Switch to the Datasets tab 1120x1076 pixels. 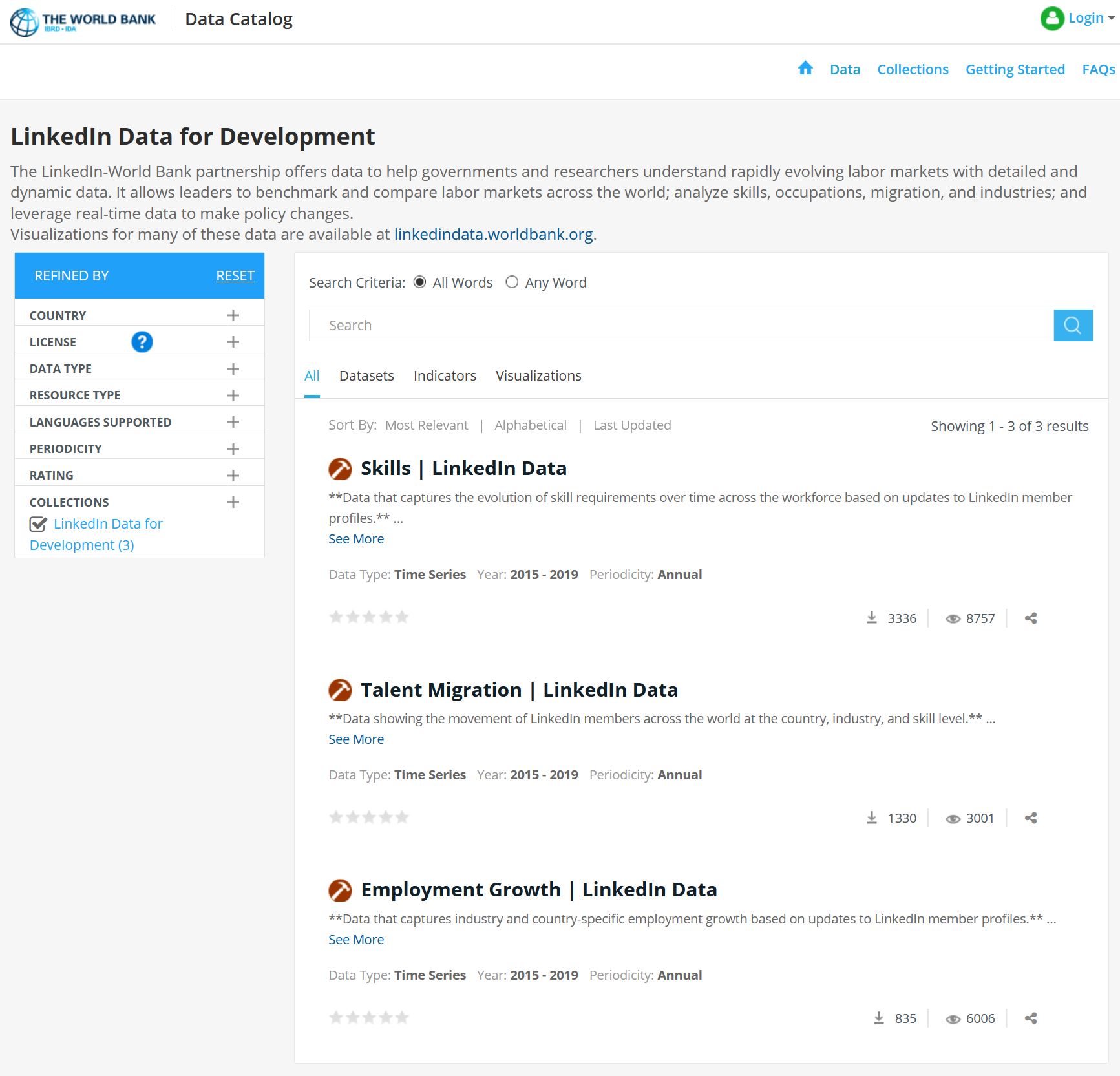pos(366,376)
